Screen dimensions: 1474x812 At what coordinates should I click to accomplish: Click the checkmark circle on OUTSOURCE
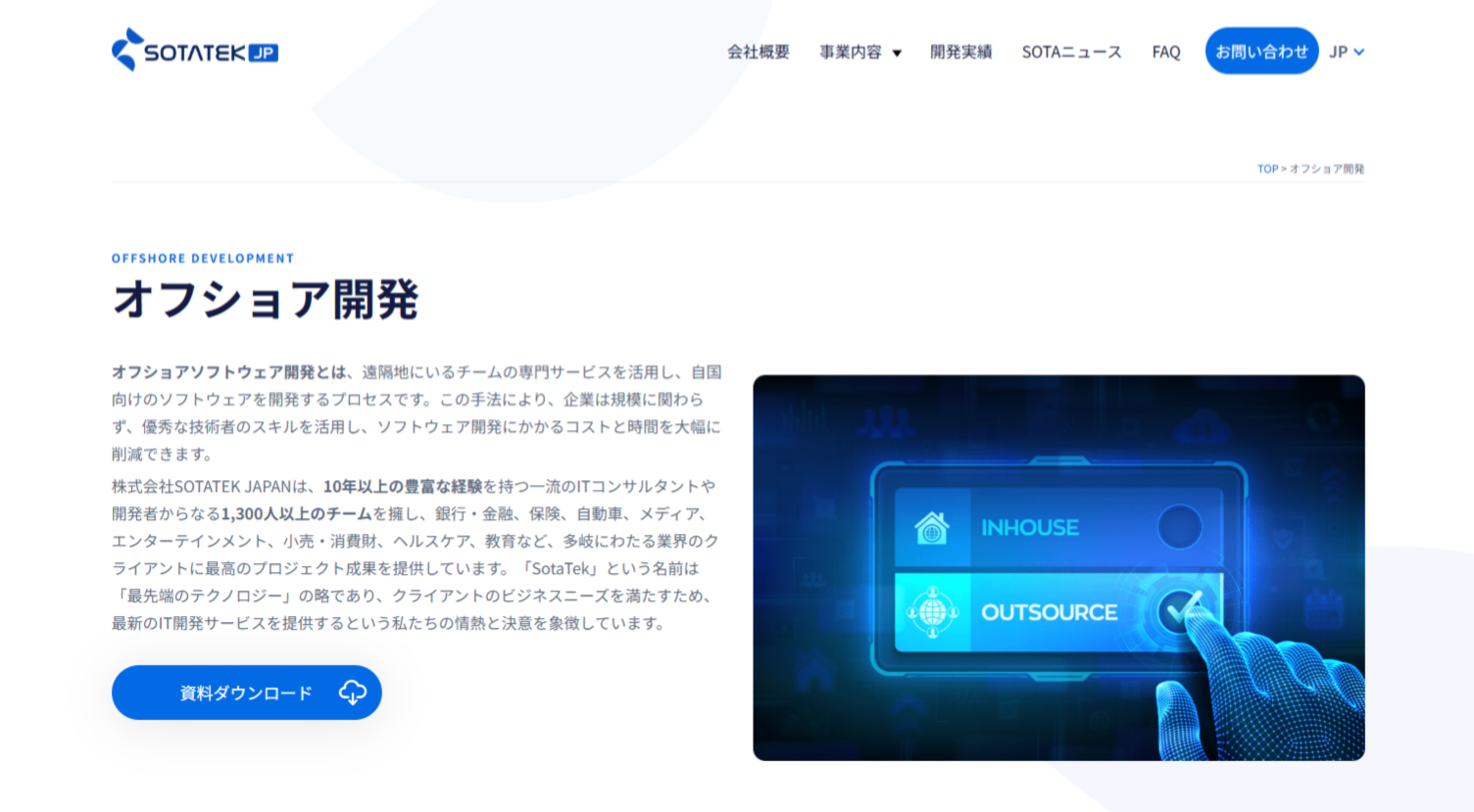pyautogui.click(x=1180, y=611)
